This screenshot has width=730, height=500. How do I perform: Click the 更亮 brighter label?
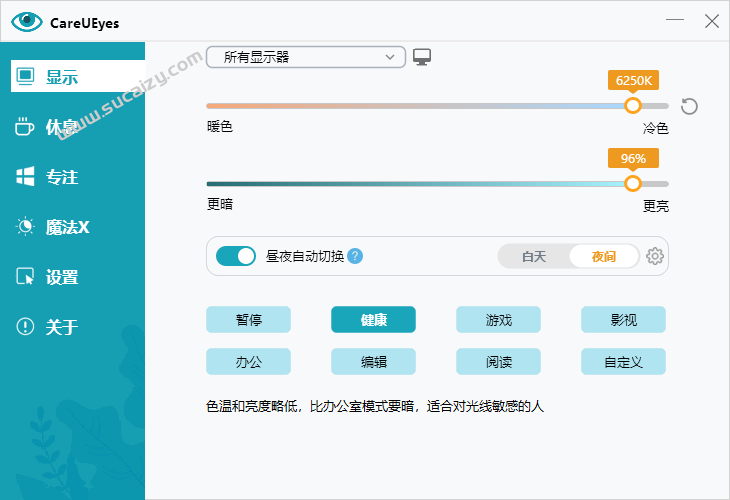coord(656,205)
